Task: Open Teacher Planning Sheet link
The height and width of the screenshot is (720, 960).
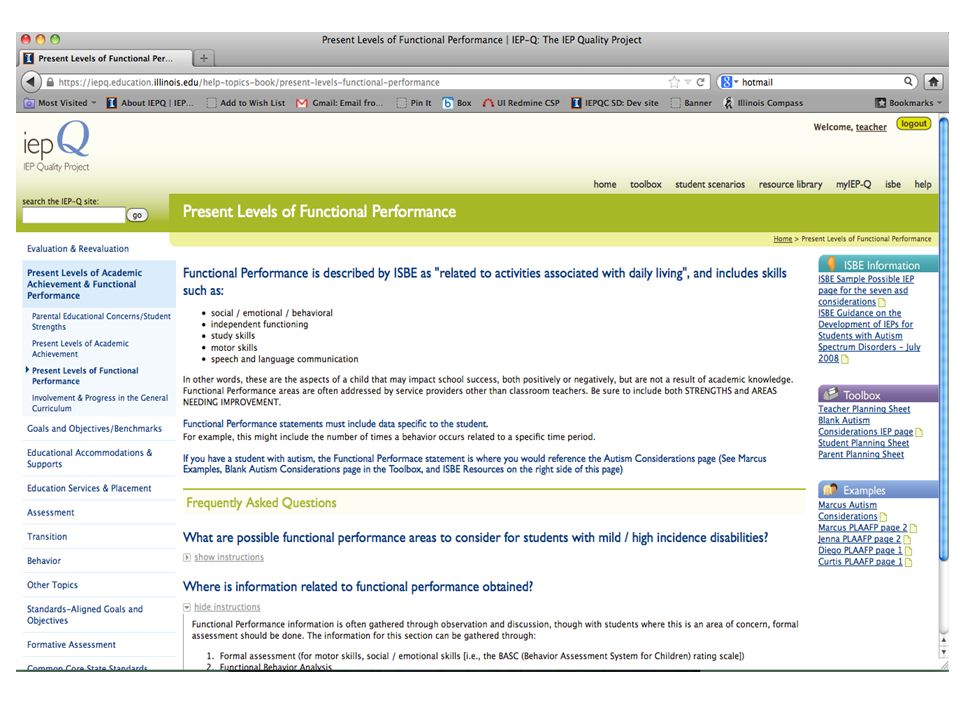Action: (x=864, y=409)
